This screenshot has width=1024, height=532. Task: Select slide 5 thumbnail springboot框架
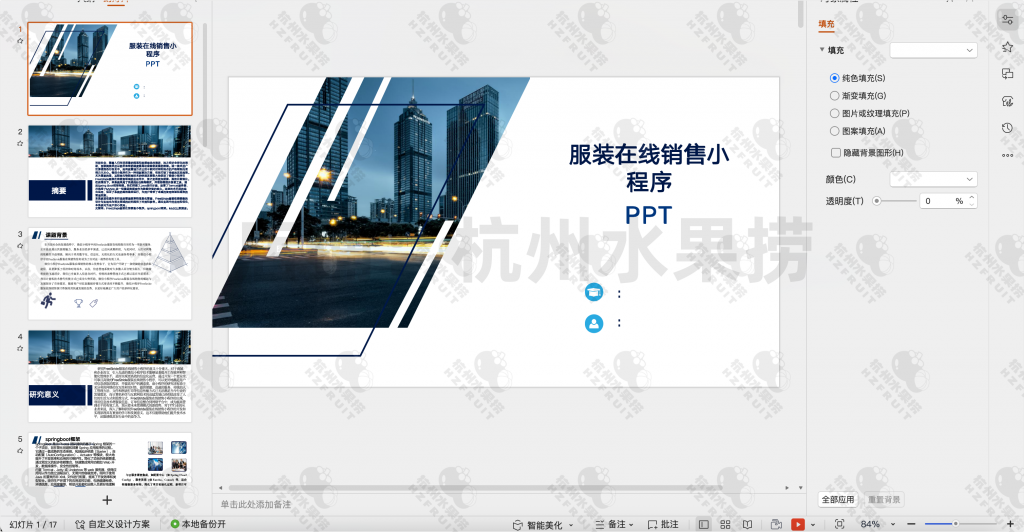(110, 460)
